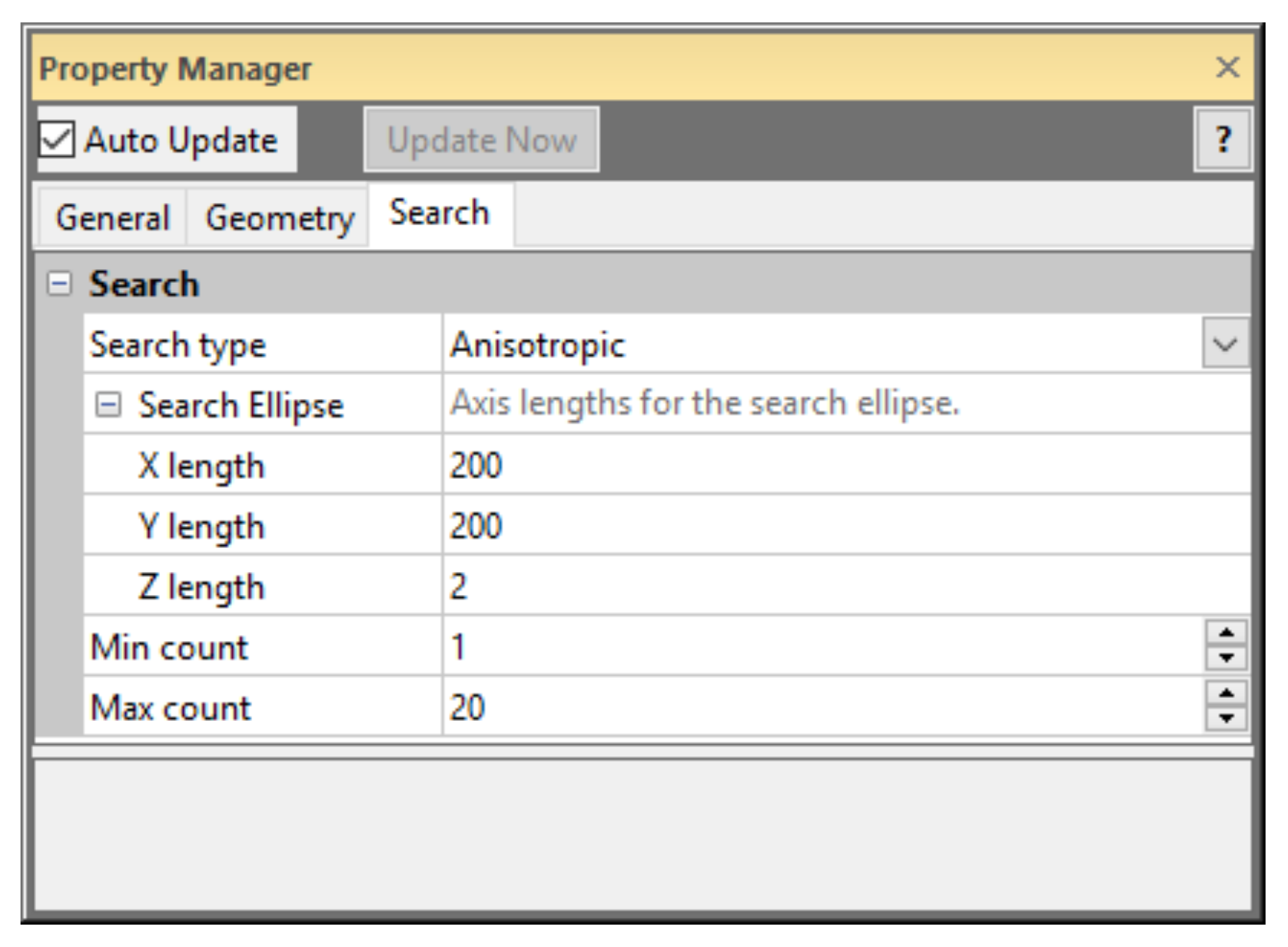Decrease Max count with down arrow
Viewport: 1288px width, 947px height.
(1226, 719)
